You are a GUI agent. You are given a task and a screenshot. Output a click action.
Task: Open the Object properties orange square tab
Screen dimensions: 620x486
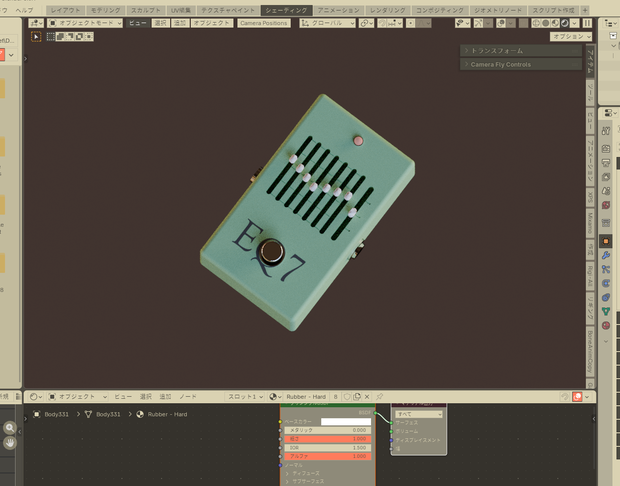606,241
